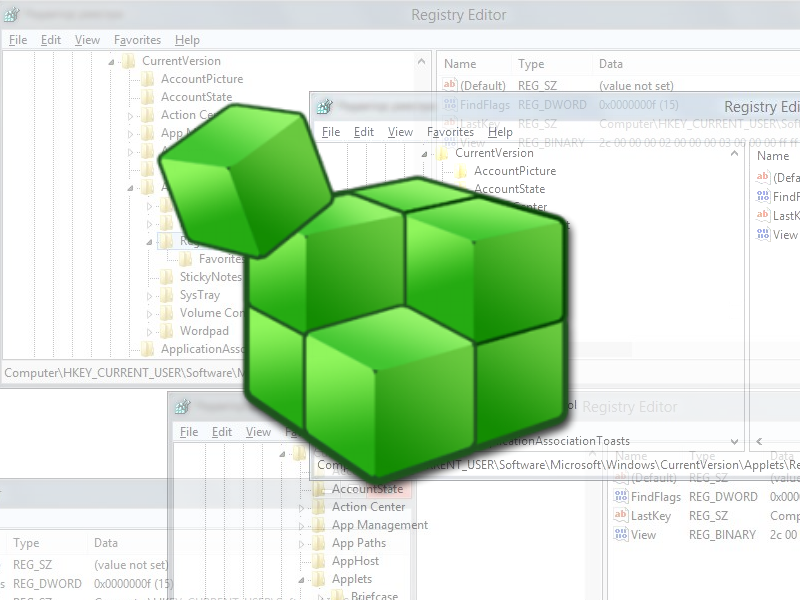Click the SysTray folder icon in the top-left window
Image resolution: width=800 pixels, height=600 pixels.
pos(166,295)
